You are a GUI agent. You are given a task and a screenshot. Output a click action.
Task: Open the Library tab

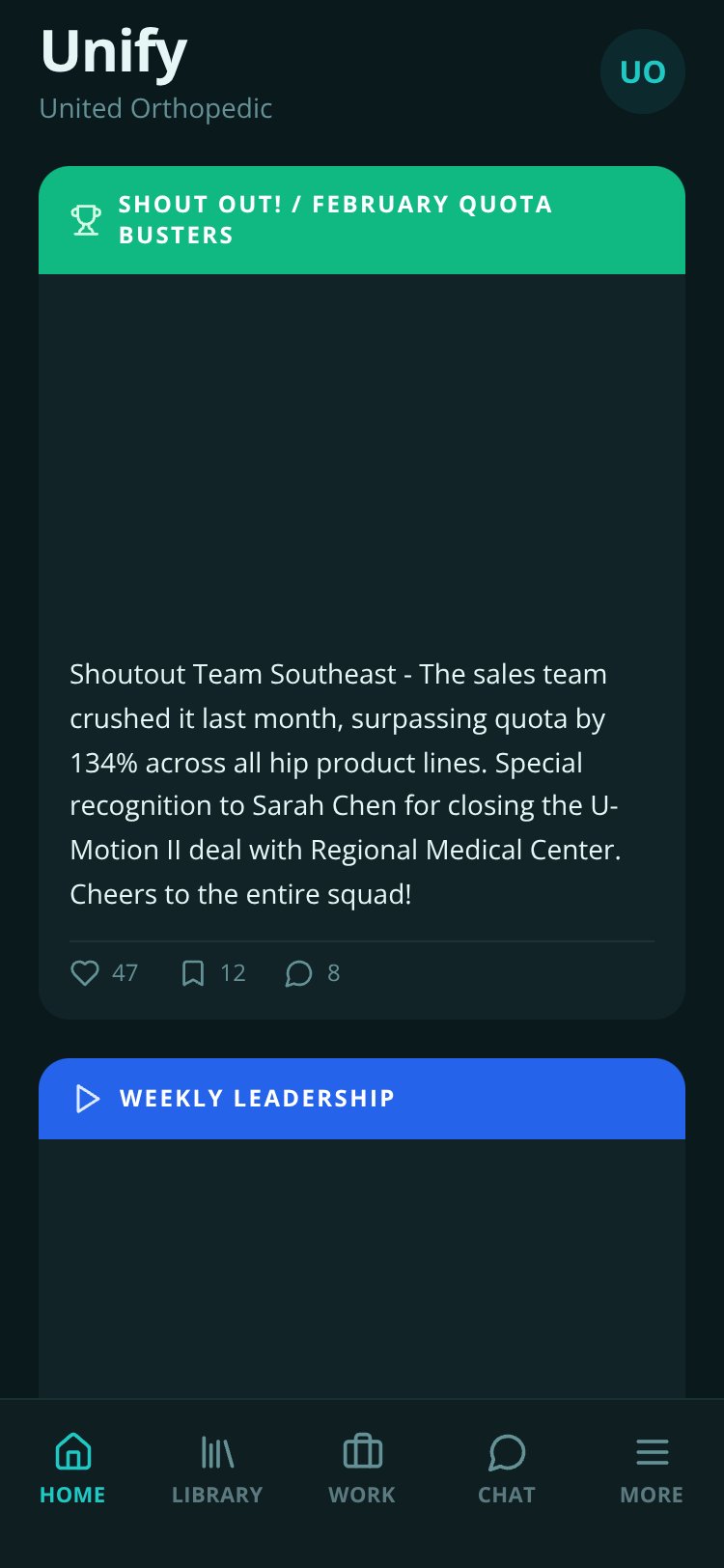pos(217,1469)
